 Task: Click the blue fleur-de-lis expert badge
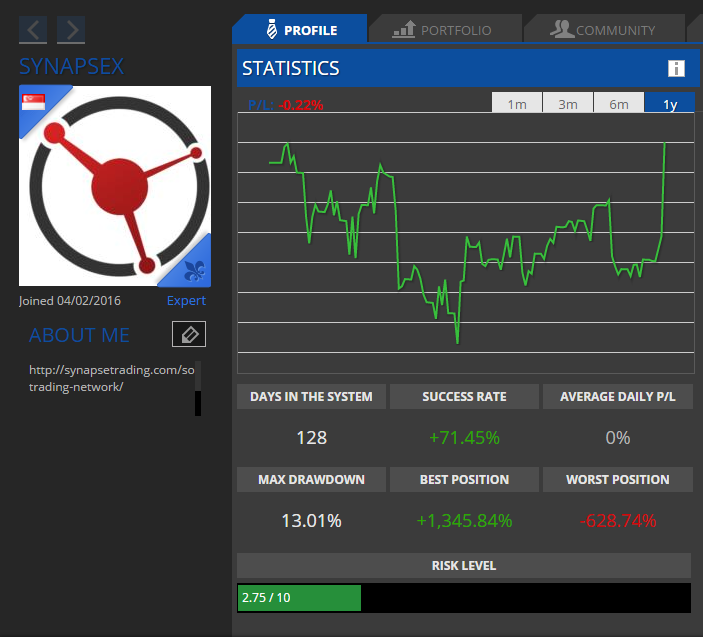point(195,269)
